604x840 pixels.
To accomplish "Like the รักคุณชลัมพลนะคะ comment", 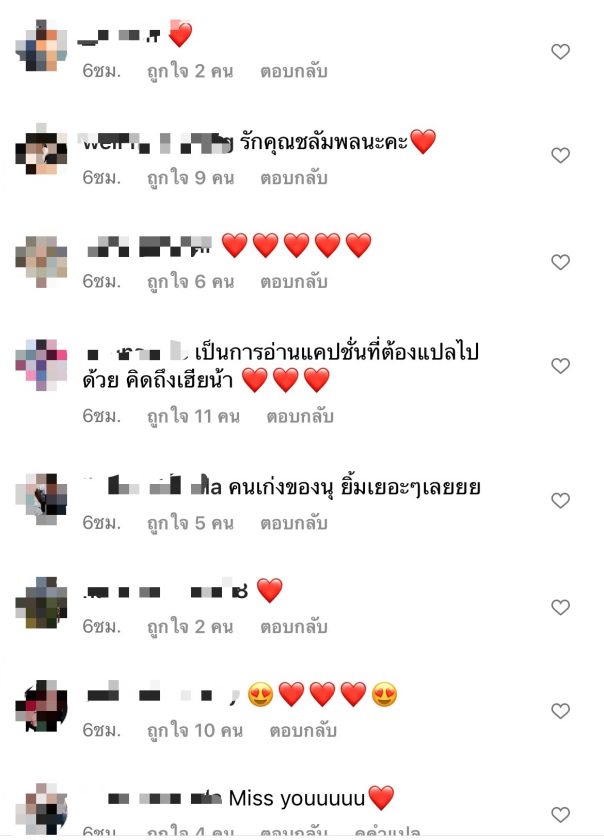I will [560, 155].
